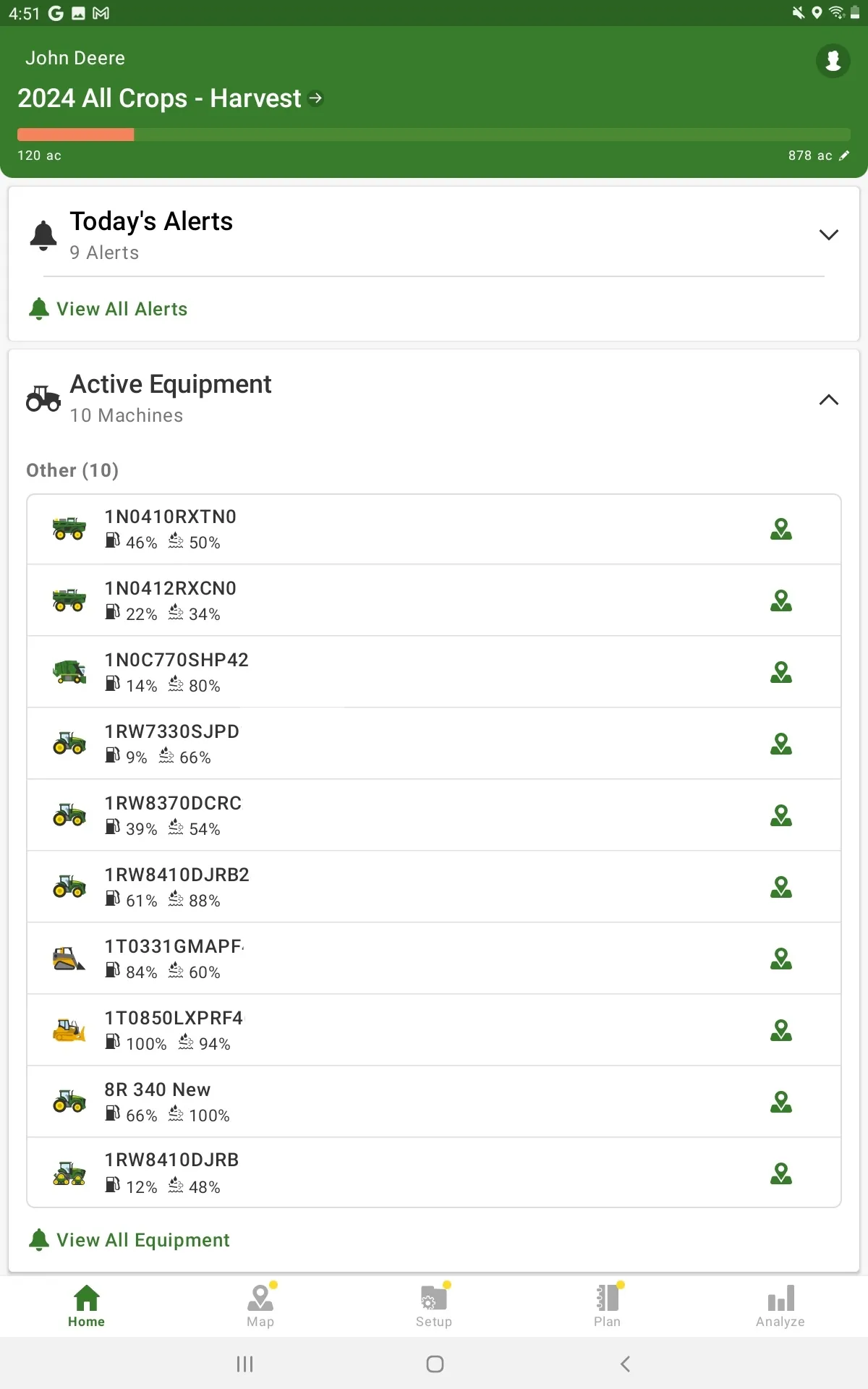
Task: Tap the 120 ac harvested value
Action: 39,156
